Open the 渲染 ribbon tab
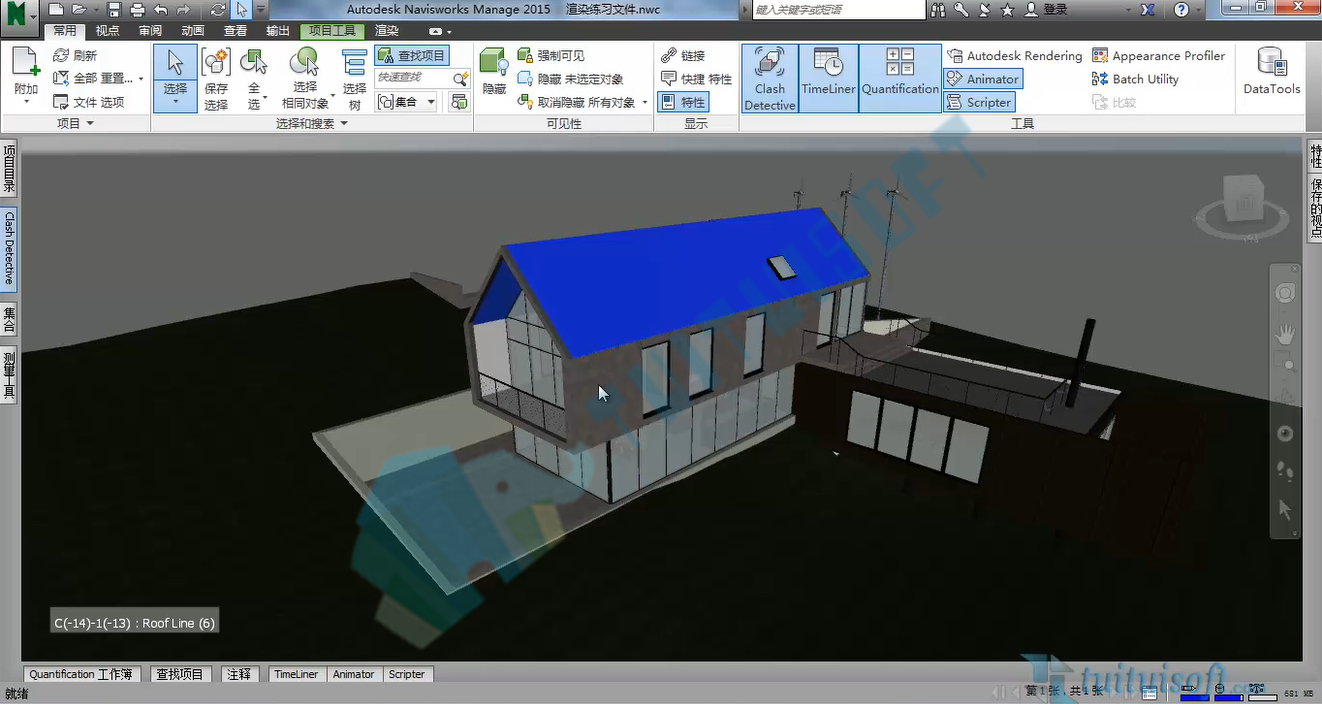The image size is (1322, 704). [x=386, y=31]
